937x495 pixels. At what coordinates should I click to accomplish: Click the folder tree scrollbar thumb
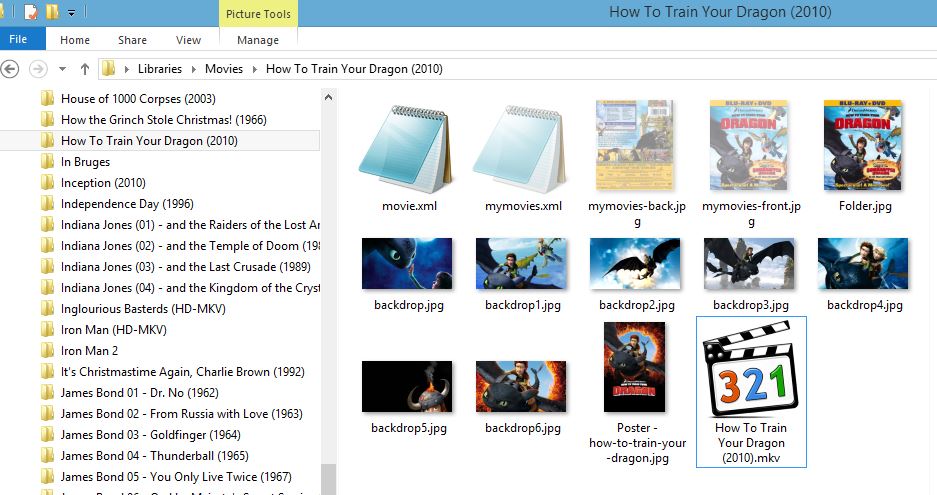point(328,479)
